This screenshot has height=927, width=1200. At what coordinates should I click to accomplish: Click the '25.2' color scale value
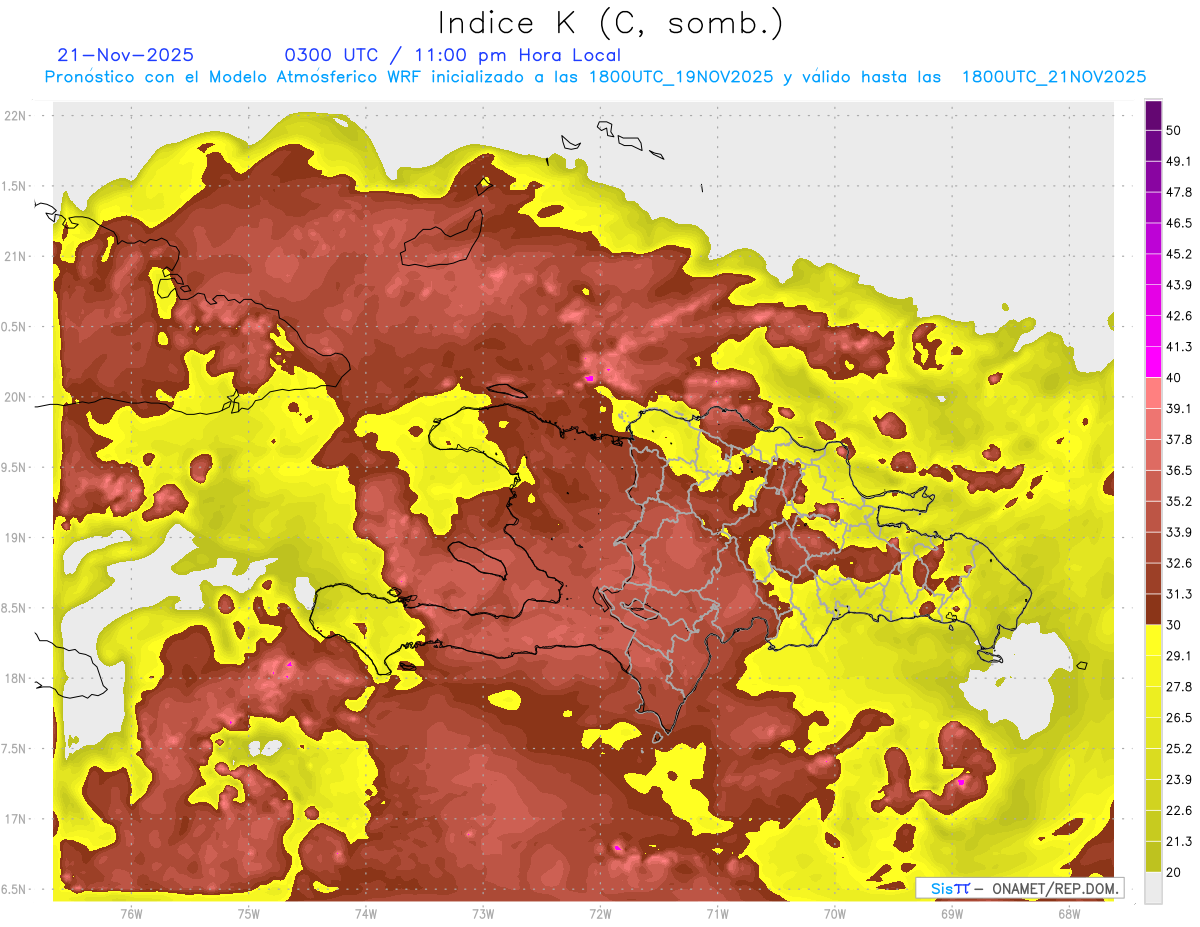(x=1178, y=748)
